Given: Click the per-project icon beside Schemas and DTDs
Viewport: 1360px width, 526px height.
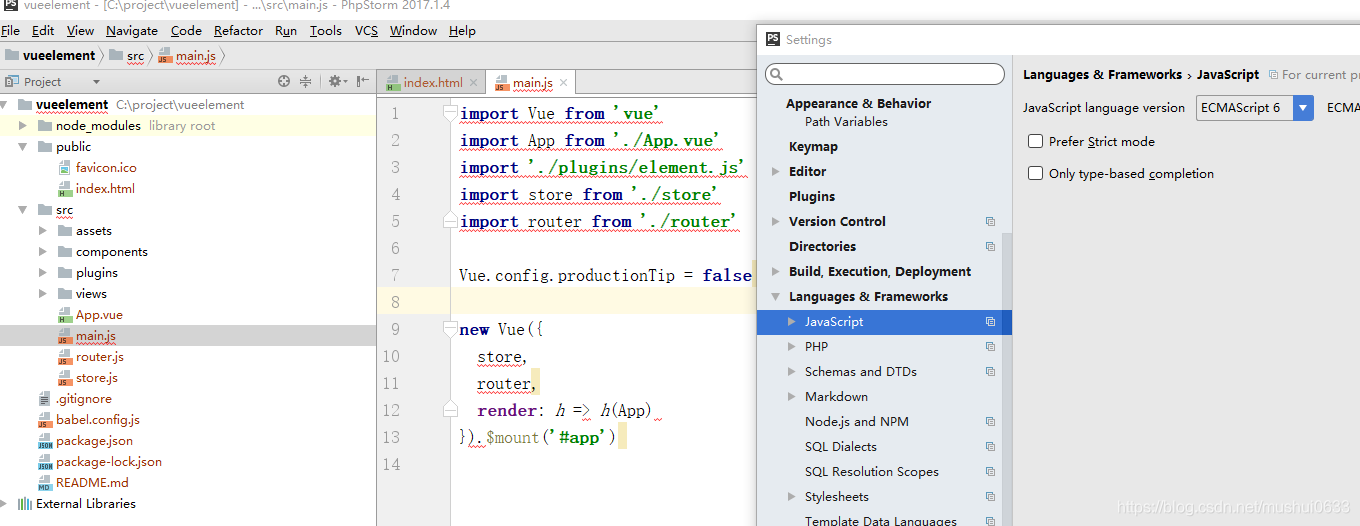Looking at the screenshot, I should point(990,372).
